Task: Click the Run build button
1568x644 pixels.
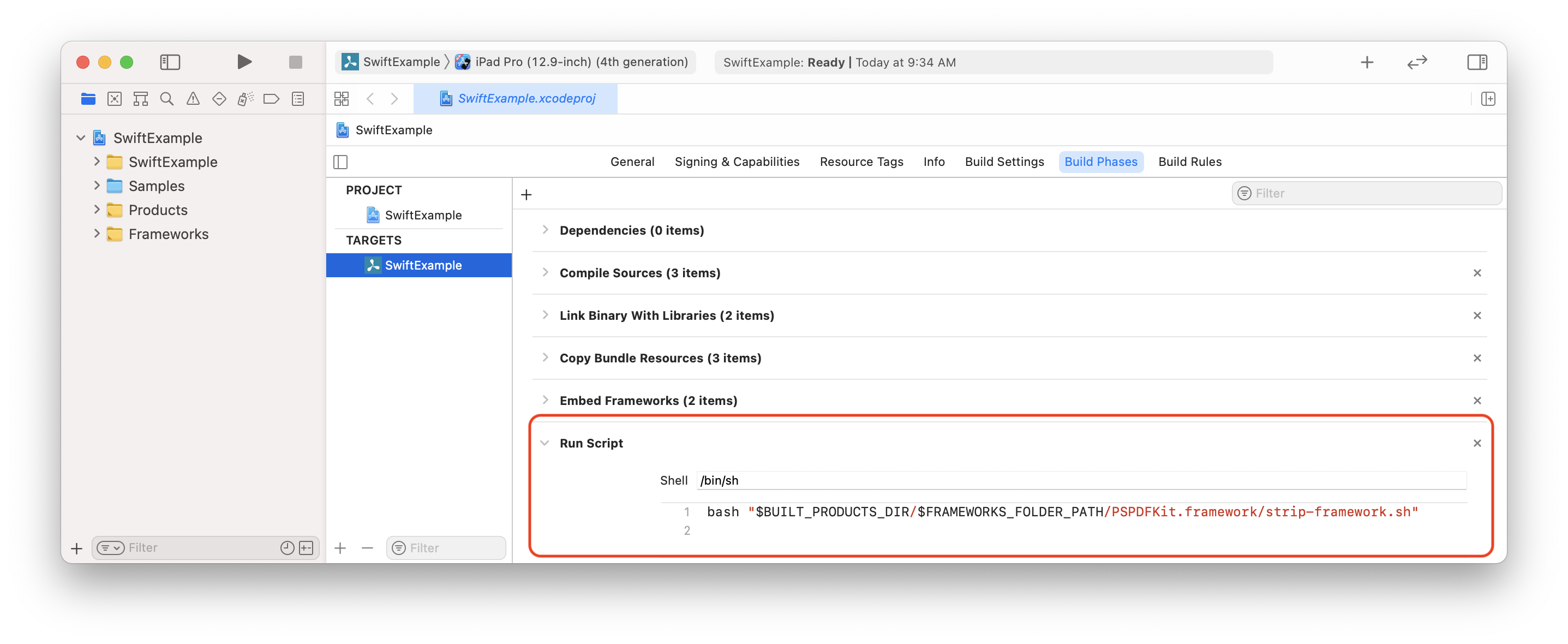Action: [244, 62]
